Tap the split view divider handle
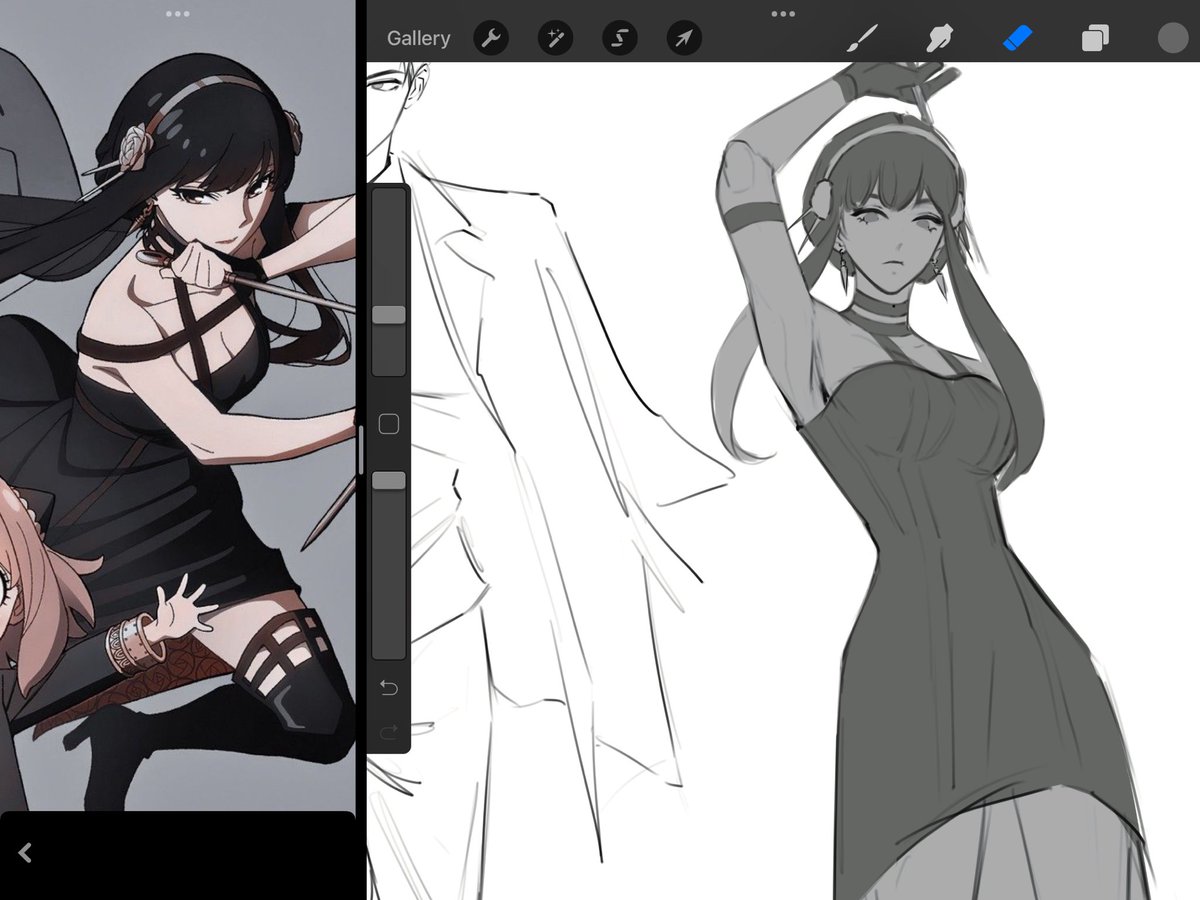Screen dimensions: 1200x900 pyautogui.click(x=361, y=450)
